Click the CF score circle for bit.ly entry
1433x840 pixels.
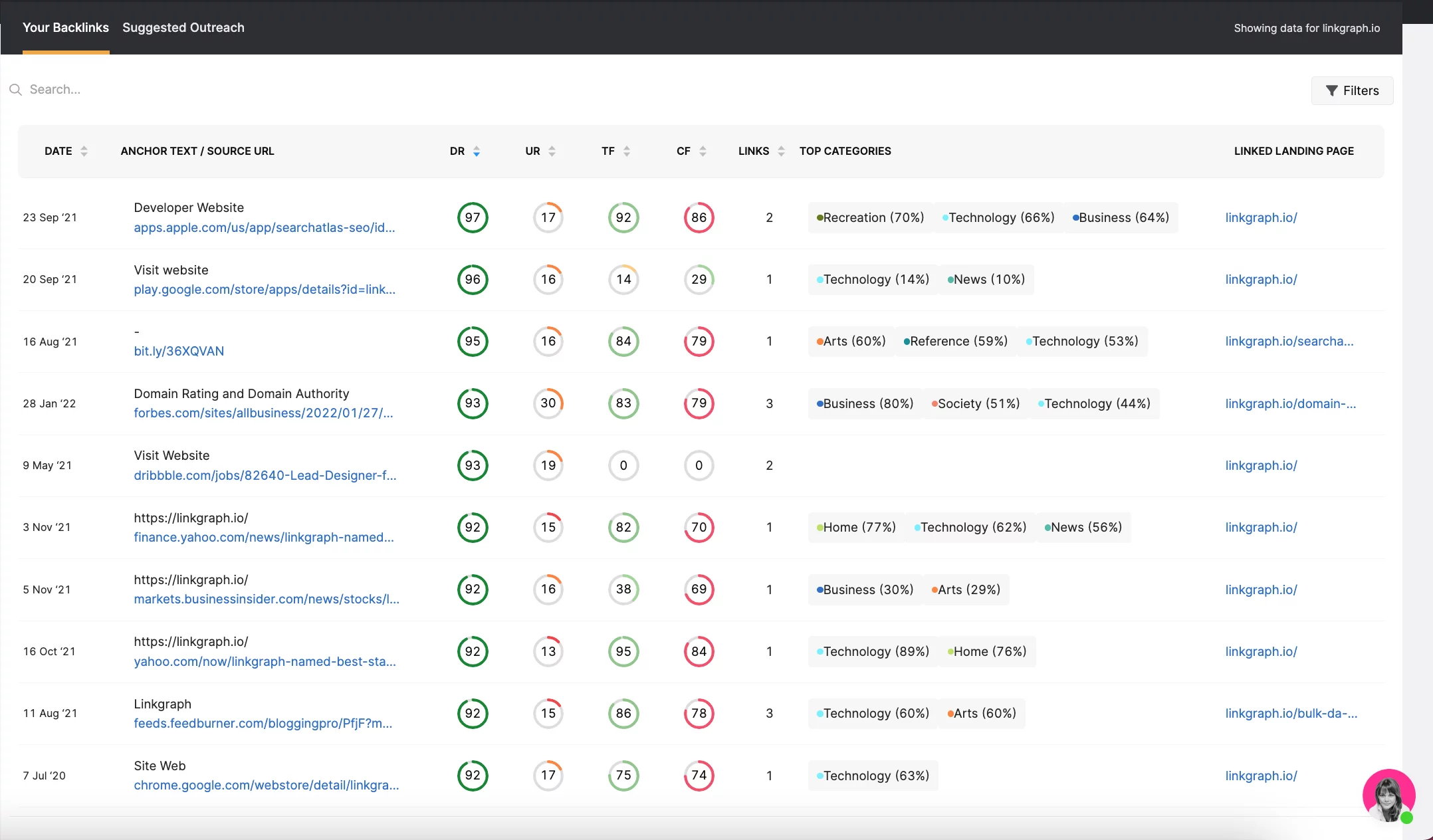point(698,341)
